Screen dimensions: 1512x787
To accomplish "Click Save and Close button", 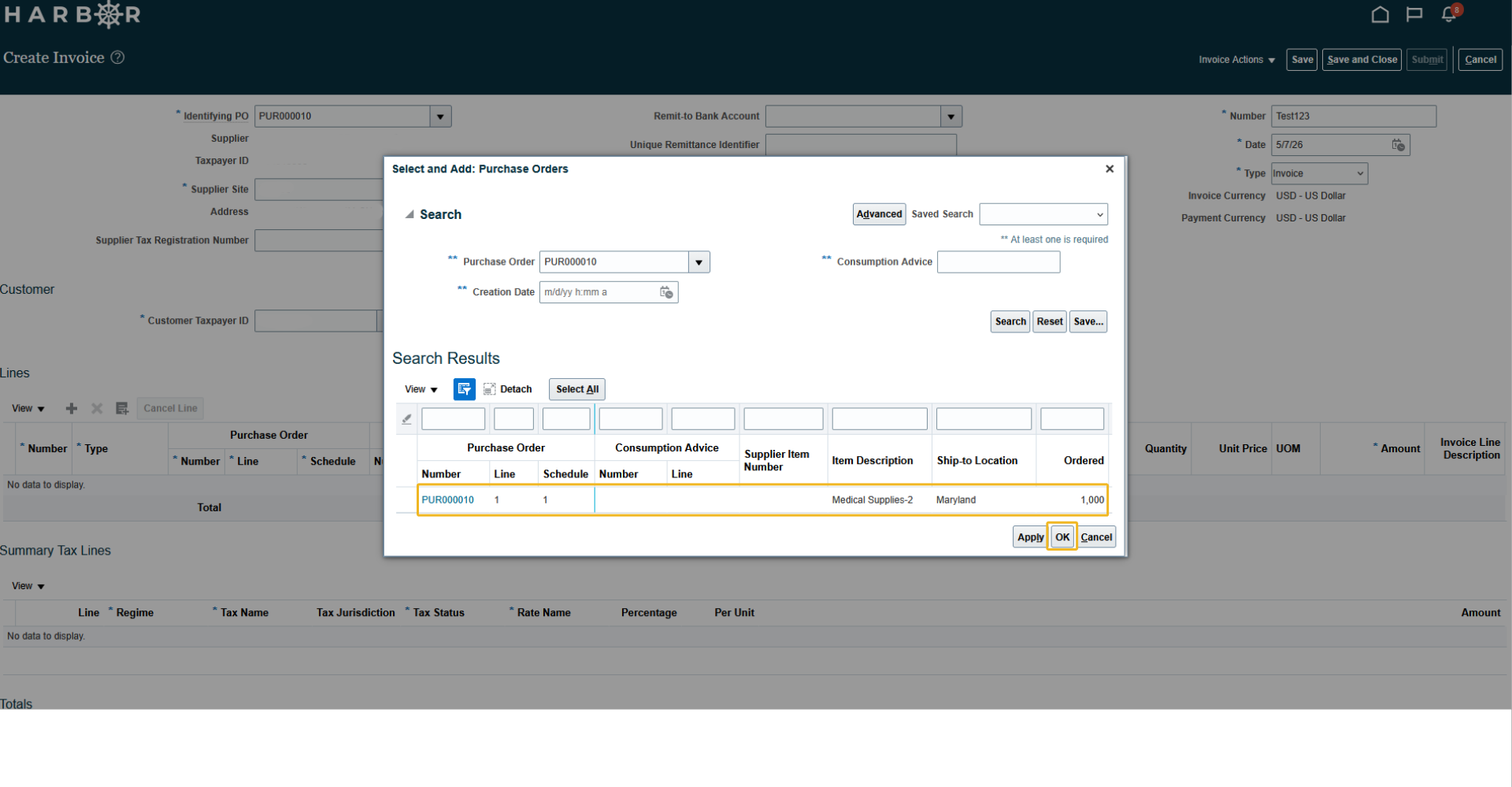I will tap(1362, 60).
